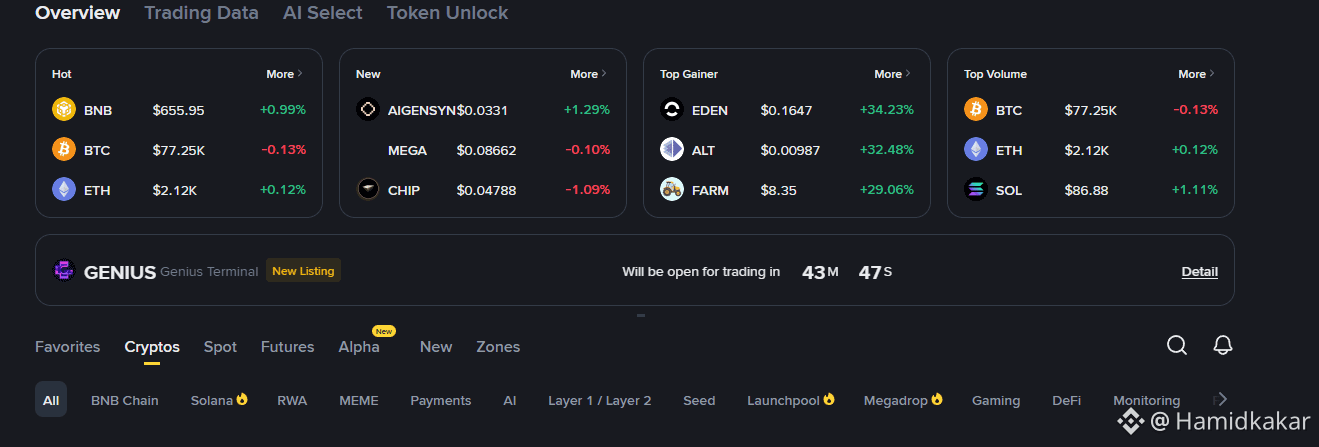
Task: Filter by Seed category
Action: 699,400
